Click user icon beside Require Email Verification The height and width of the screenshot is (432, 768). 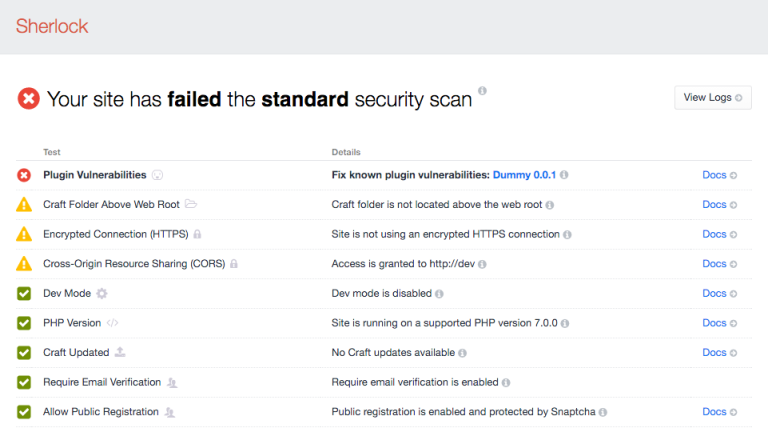[172, 383]
